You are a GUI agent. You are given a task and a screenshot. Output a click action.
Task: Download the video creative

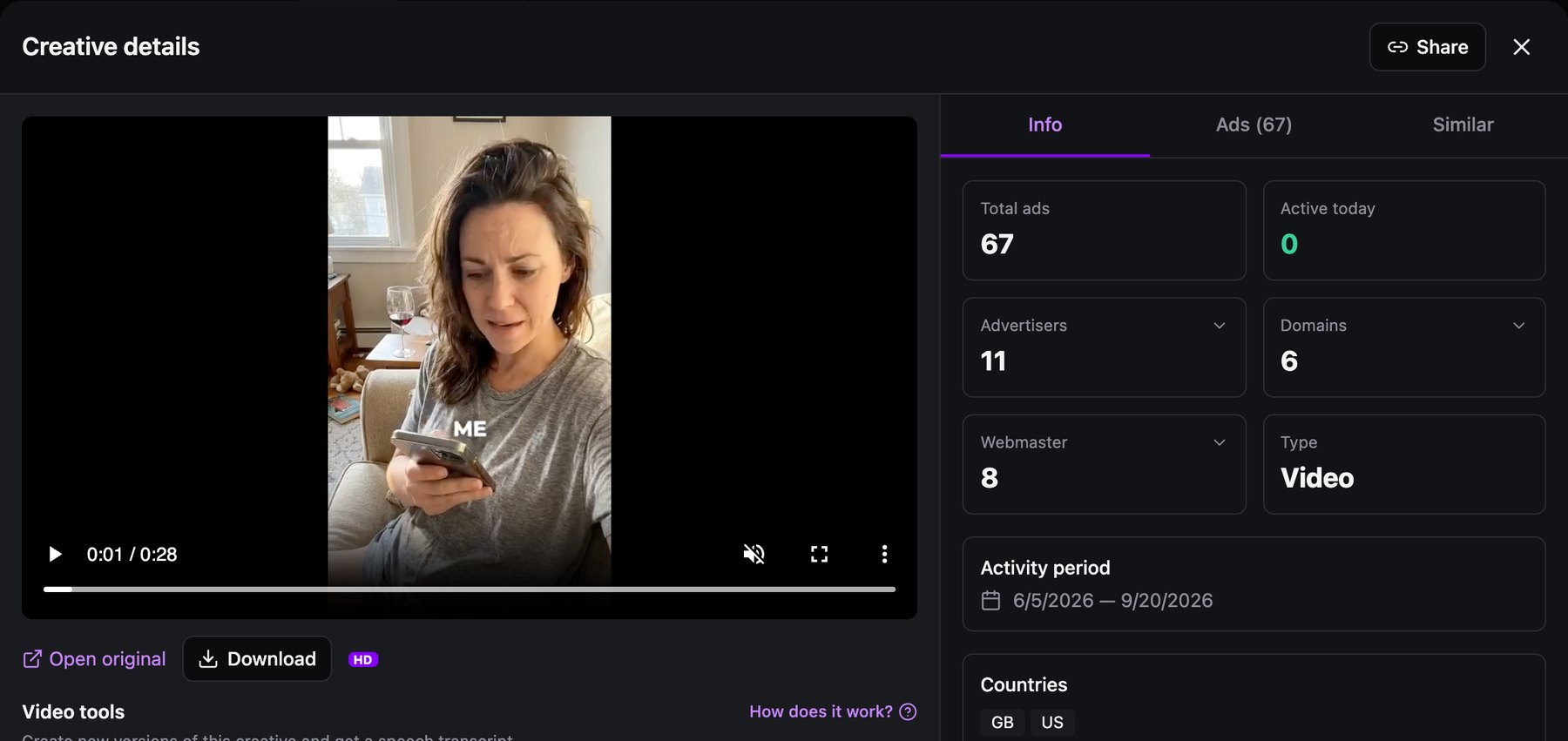coord(257,659)
